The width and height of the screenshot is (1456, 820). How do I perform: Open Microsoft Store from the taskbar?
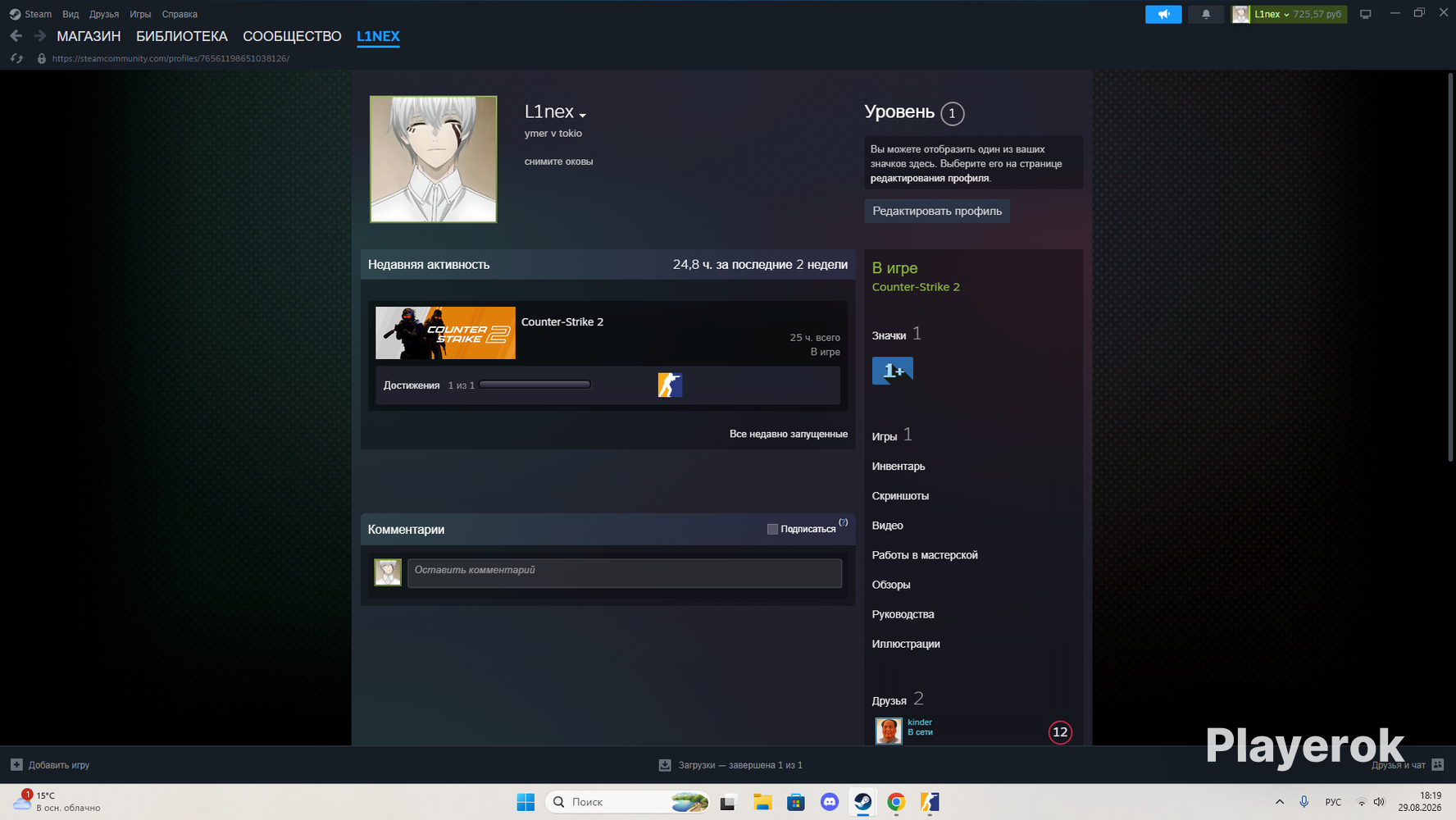tap(796, 802)
